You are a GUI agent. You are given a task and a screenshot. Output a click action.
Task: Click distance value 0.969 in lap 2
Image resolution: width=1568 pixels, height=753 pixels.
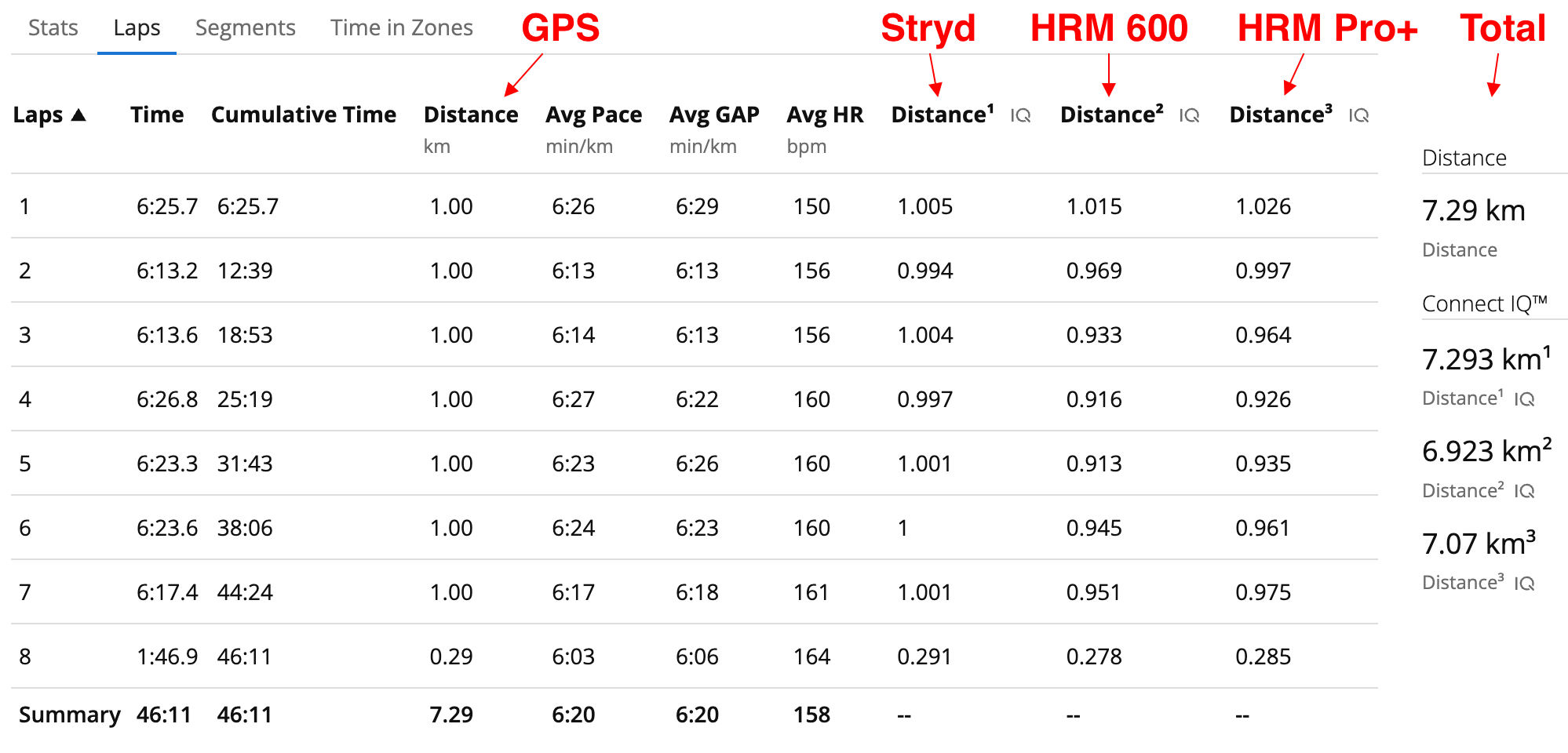(x=1094, y=271)
